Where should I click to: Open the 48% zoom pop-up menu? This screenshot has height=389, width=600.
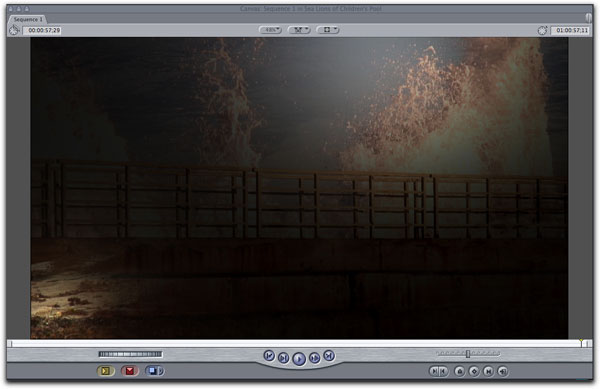pos(271,30)
